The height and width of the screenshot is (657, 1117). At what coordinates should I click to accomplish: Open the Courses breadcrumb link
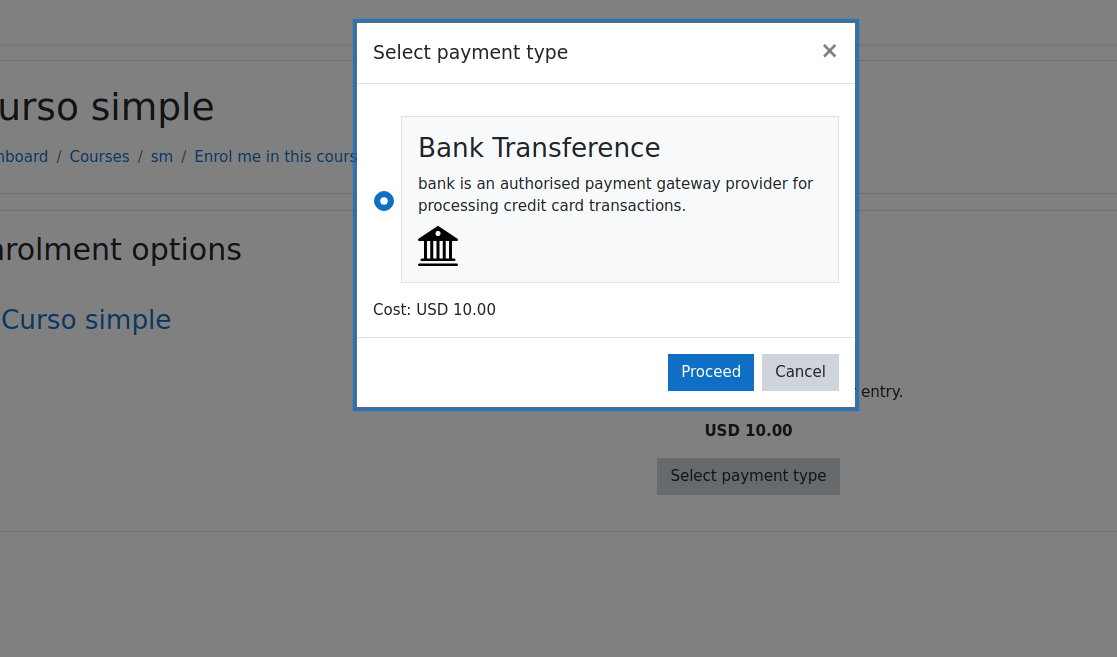pyautogui.click(x=100, y=157)
